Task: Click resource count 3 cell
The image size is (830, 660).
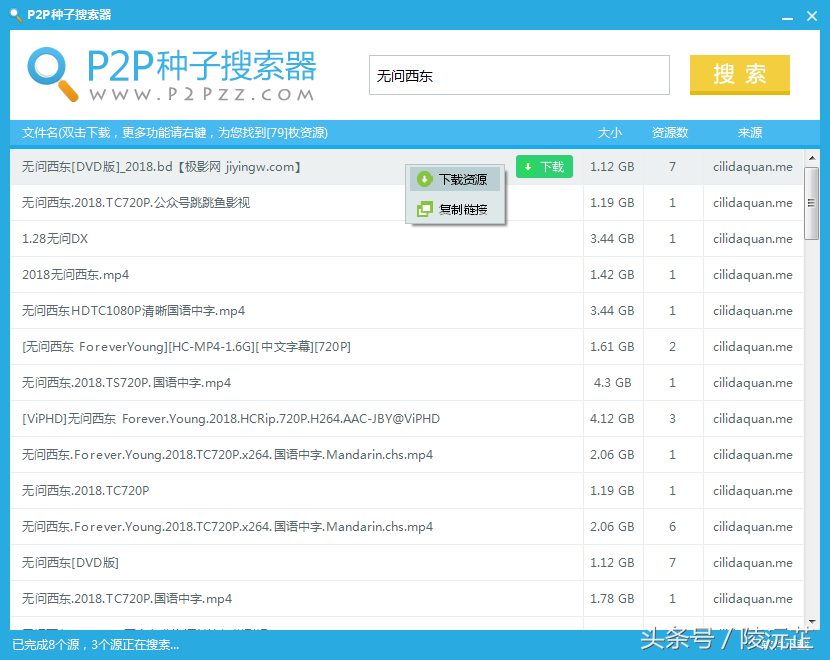Action: pos(672,419)
